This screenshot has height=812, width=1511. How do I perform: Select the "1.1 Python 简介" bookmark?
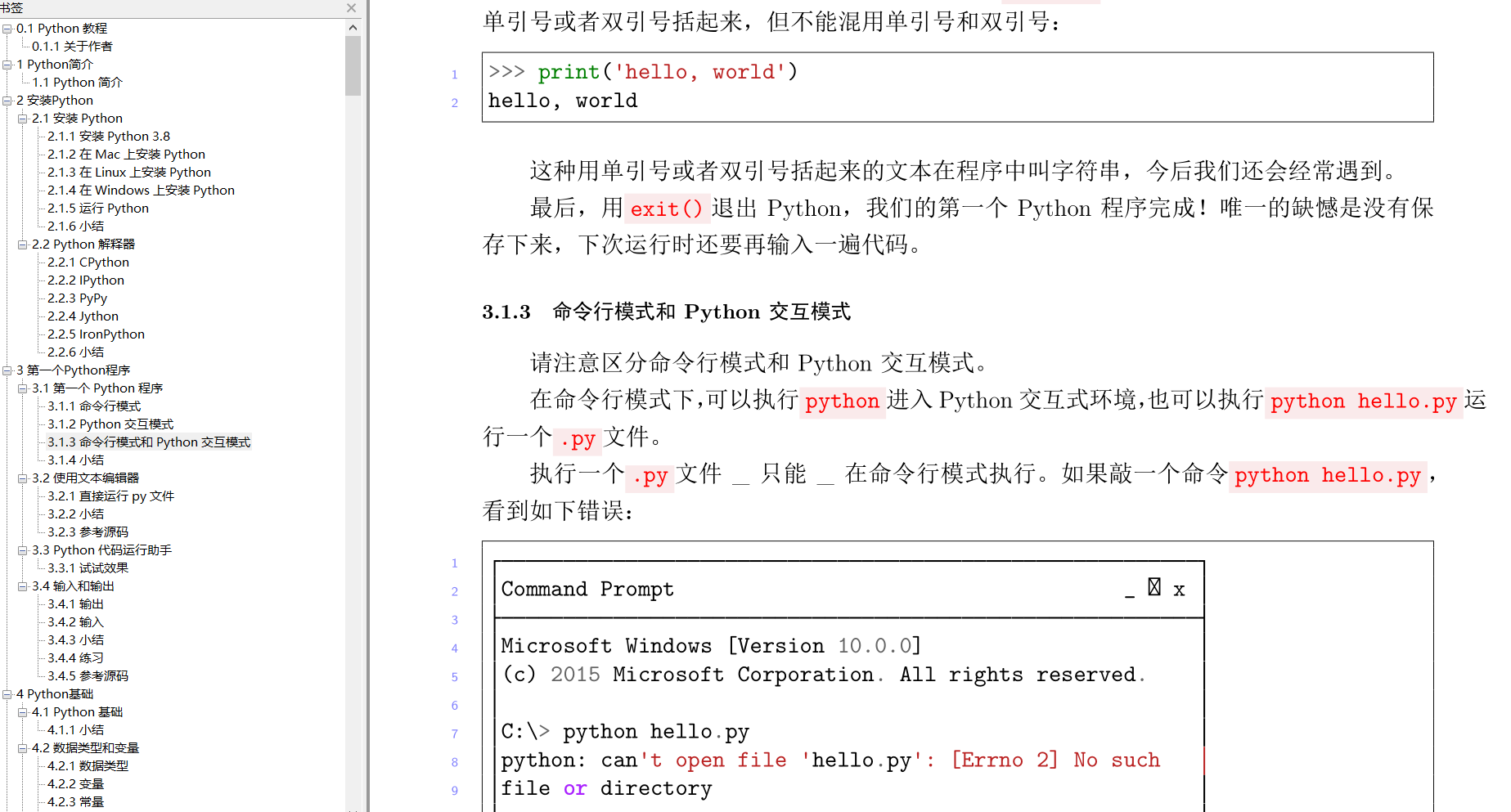pyautogui.click(x=78, y=82)
